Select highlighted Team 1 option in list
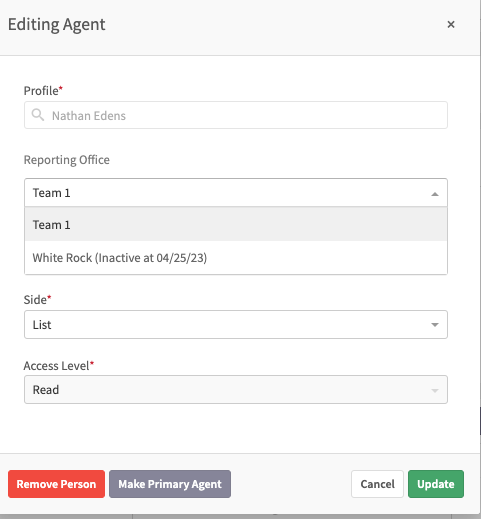This screenshot has width=481, height=519. (x=236, y=224)
